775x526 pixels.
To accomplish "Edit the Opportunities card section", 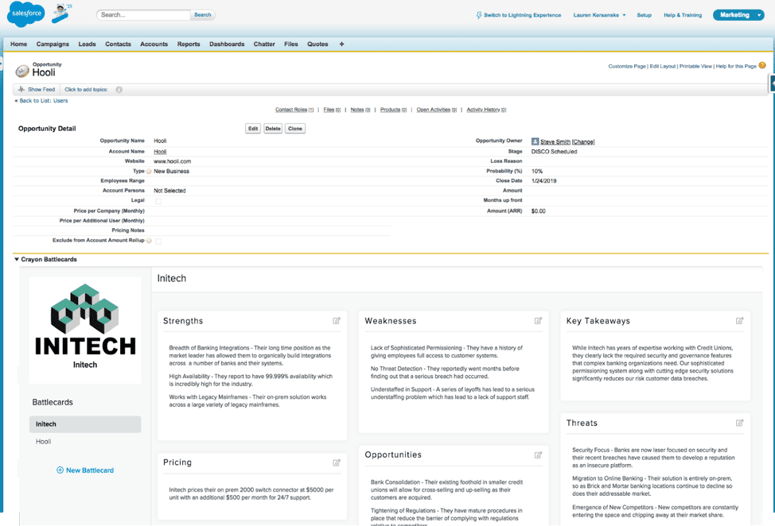I will click(x=538, y=455).
